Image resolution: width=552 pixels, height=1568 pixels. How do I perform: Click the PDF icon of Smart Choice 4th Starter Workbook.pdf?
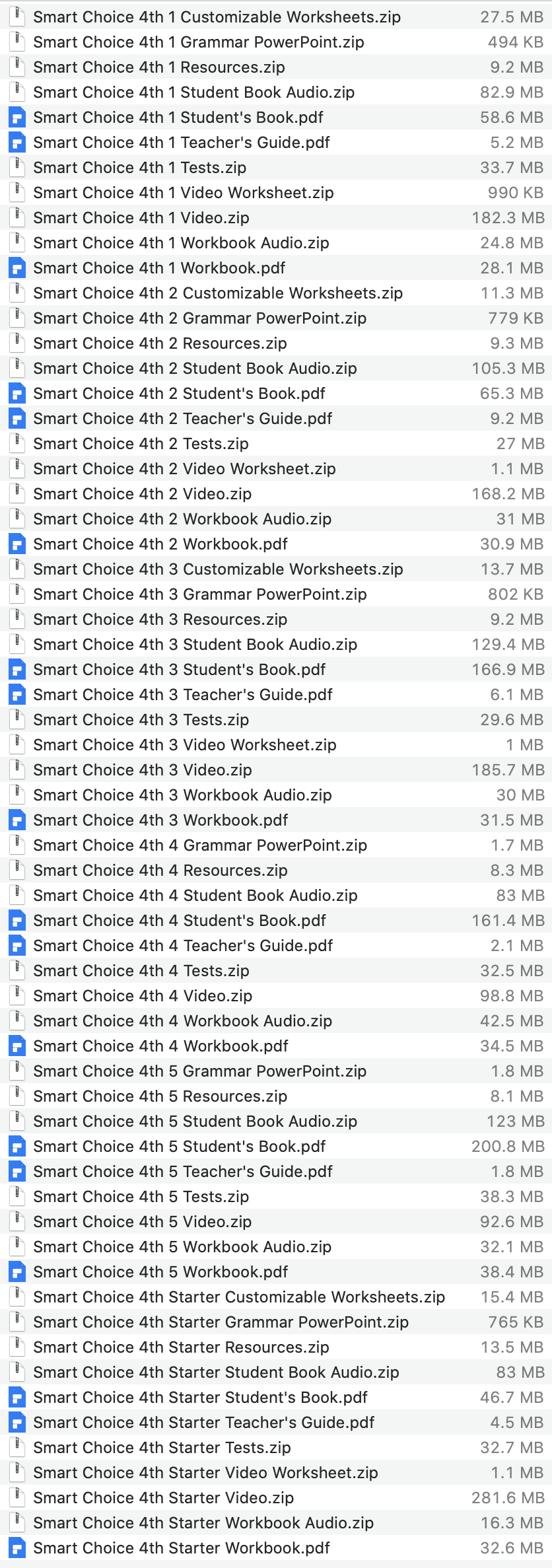click(17, 1548)
